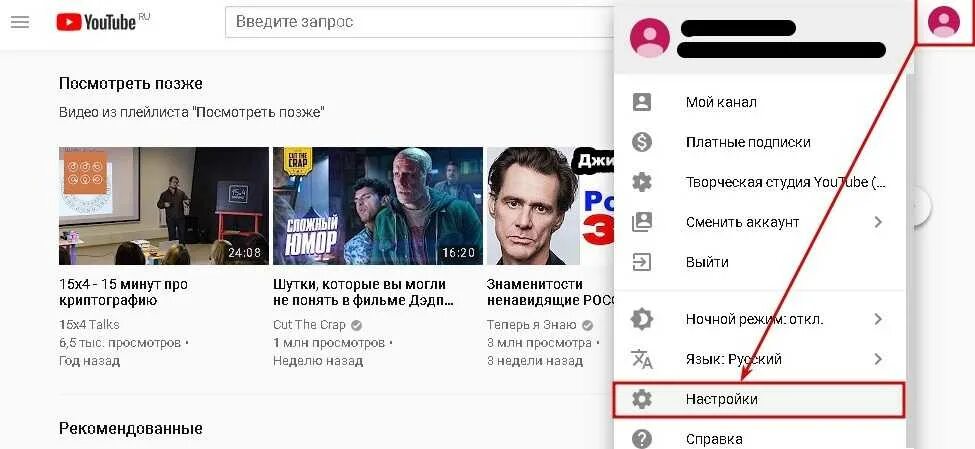Expand the Сменить аккаунт chevron

[x=878, y=222]
